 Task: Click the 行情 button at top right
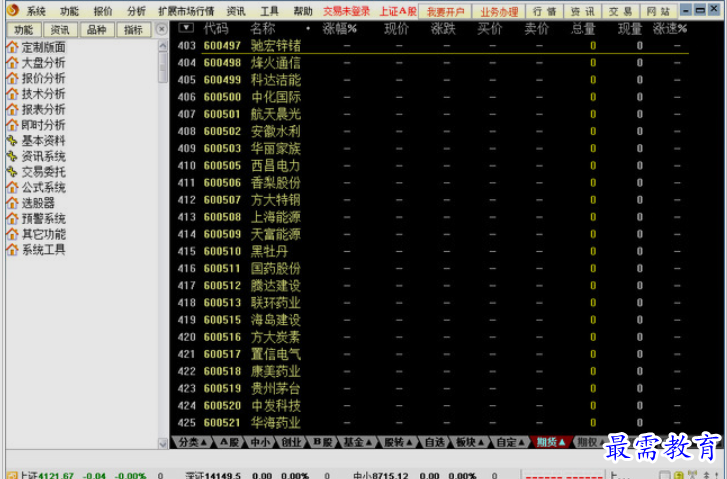(x=544, y=12)
